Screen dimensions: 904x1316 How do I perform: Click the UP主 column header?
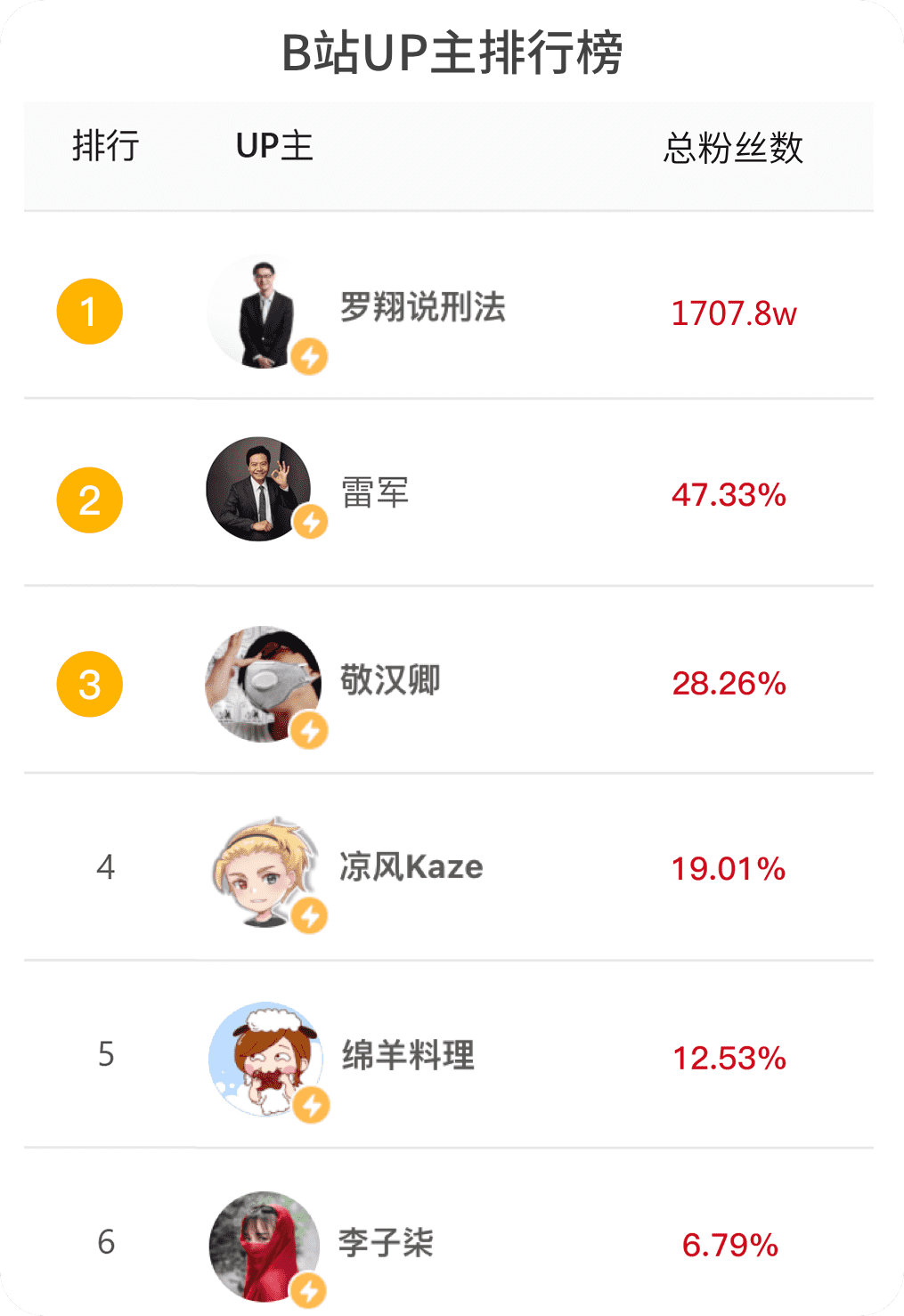coord(274,146)
